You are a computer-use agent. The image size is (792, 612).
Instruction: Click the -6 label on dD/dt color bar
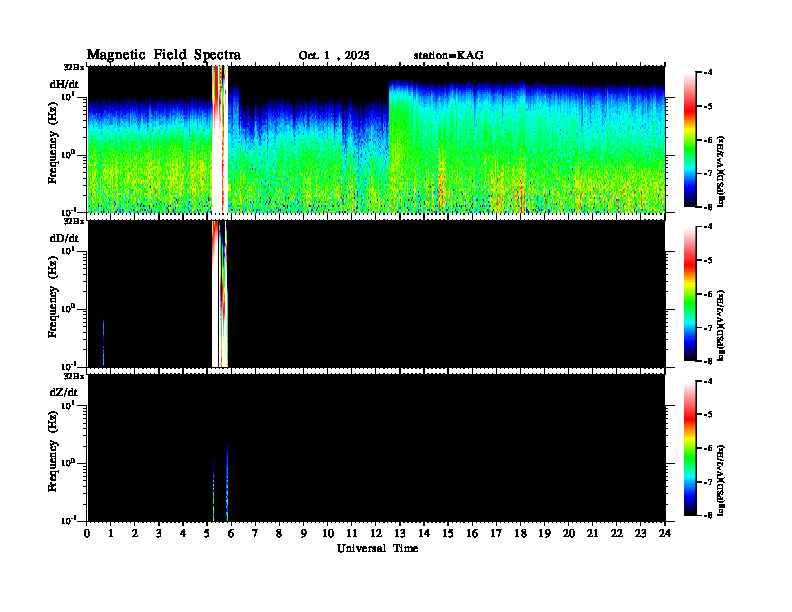coord(709,294)
